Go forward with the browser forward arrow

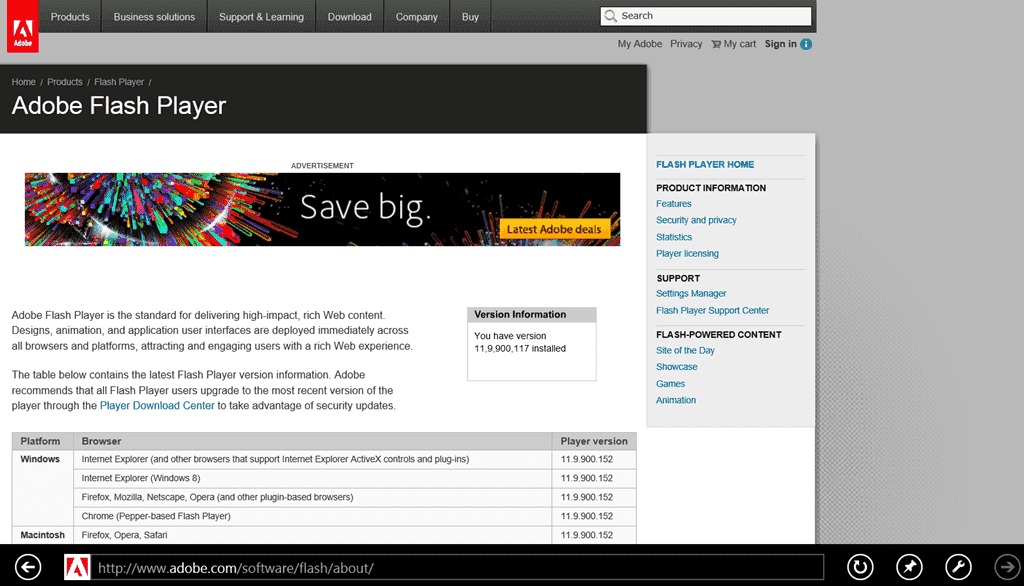1008,567
